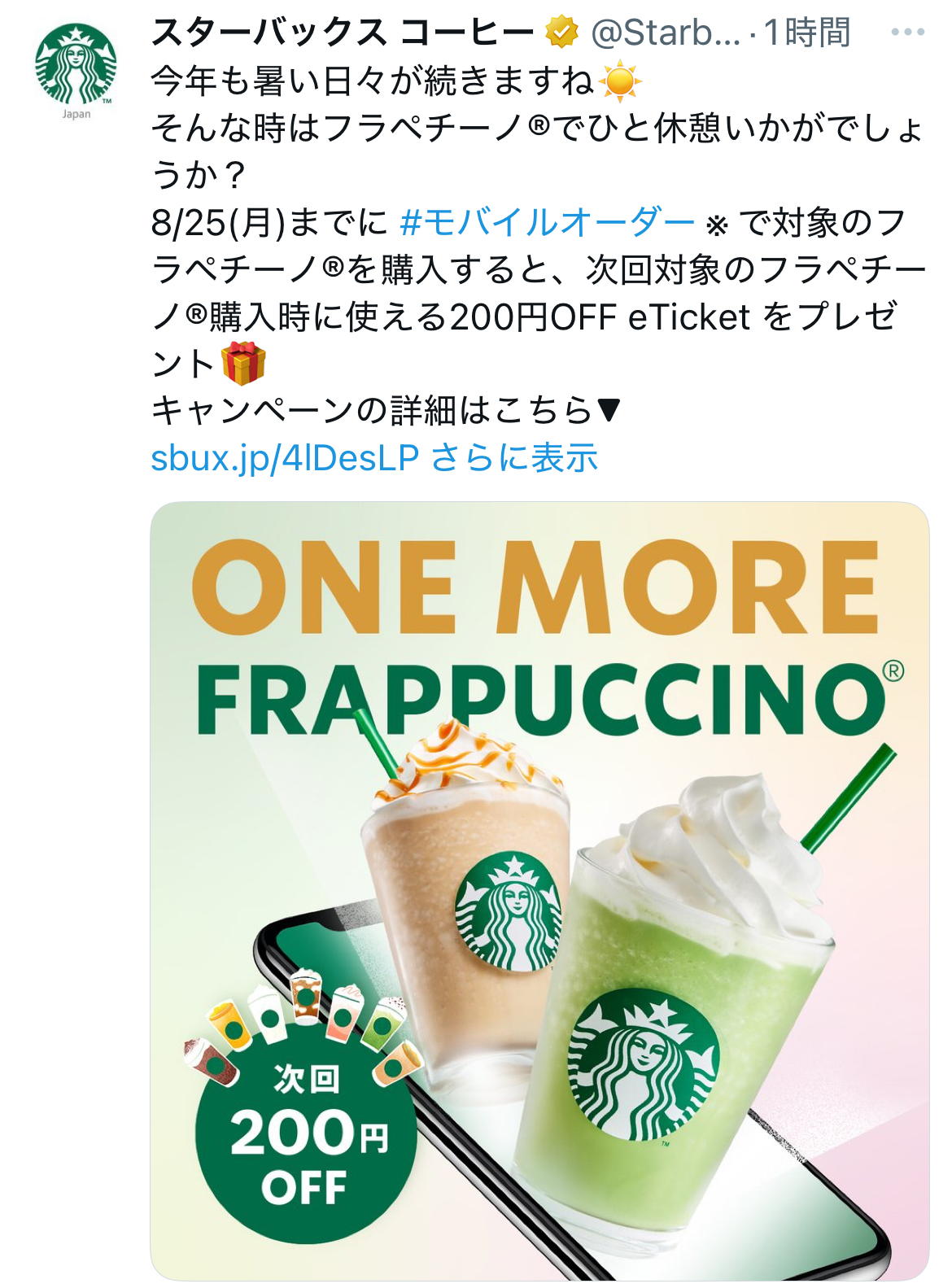This screenshot has width=952, height=1288.
Task: Open the Starbucks Japan profile avatar
Action: 76,70
